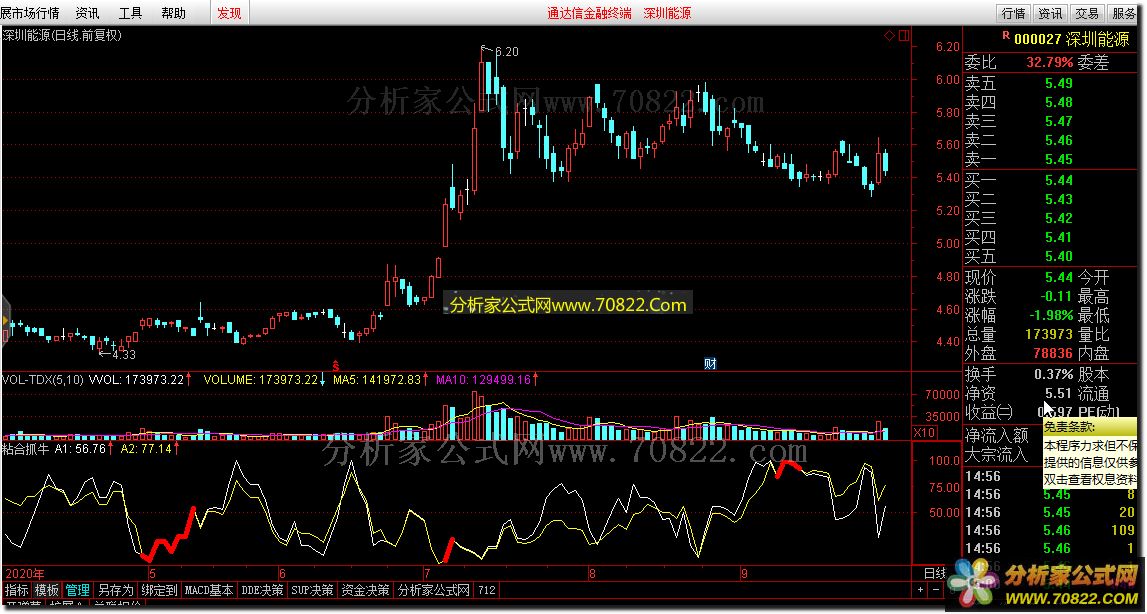Click the minus zoom button at bottom right
The width and height of the screenshot is (1147, 614).
[937, 590]
